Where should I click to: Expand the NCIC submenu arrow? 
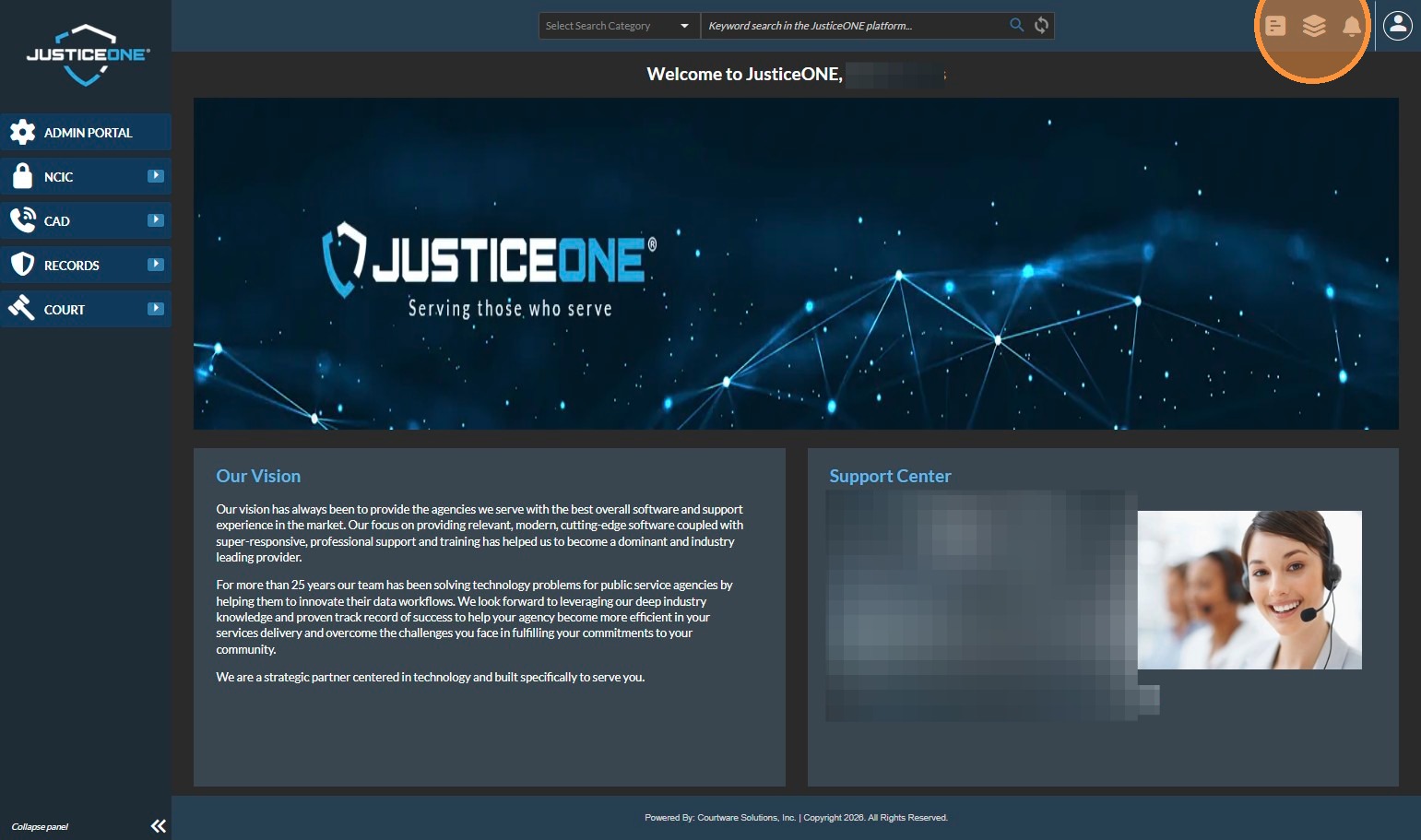(x=155, y=175)
